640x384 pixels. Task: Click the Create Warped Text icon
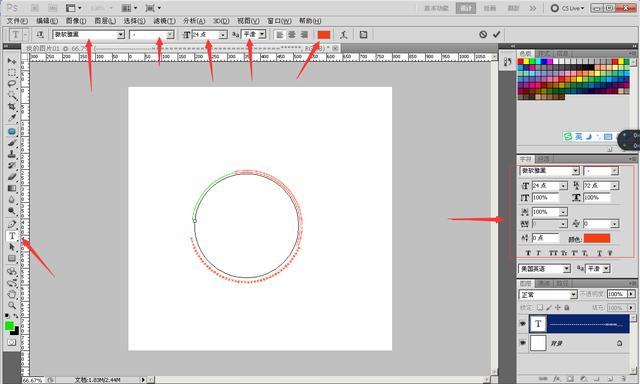344,35
